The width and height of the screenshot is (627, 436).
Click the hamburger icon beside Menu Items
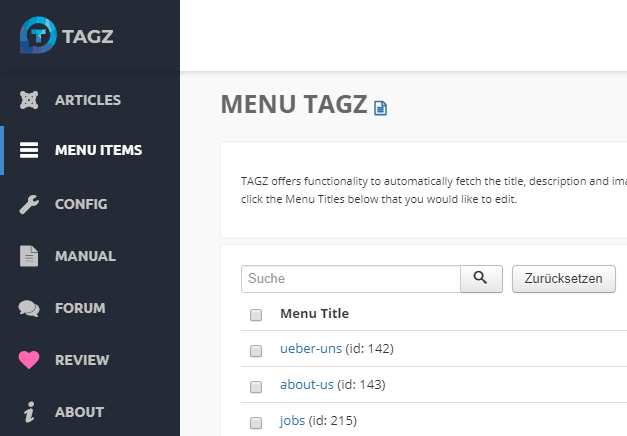[x=30, y=151]
